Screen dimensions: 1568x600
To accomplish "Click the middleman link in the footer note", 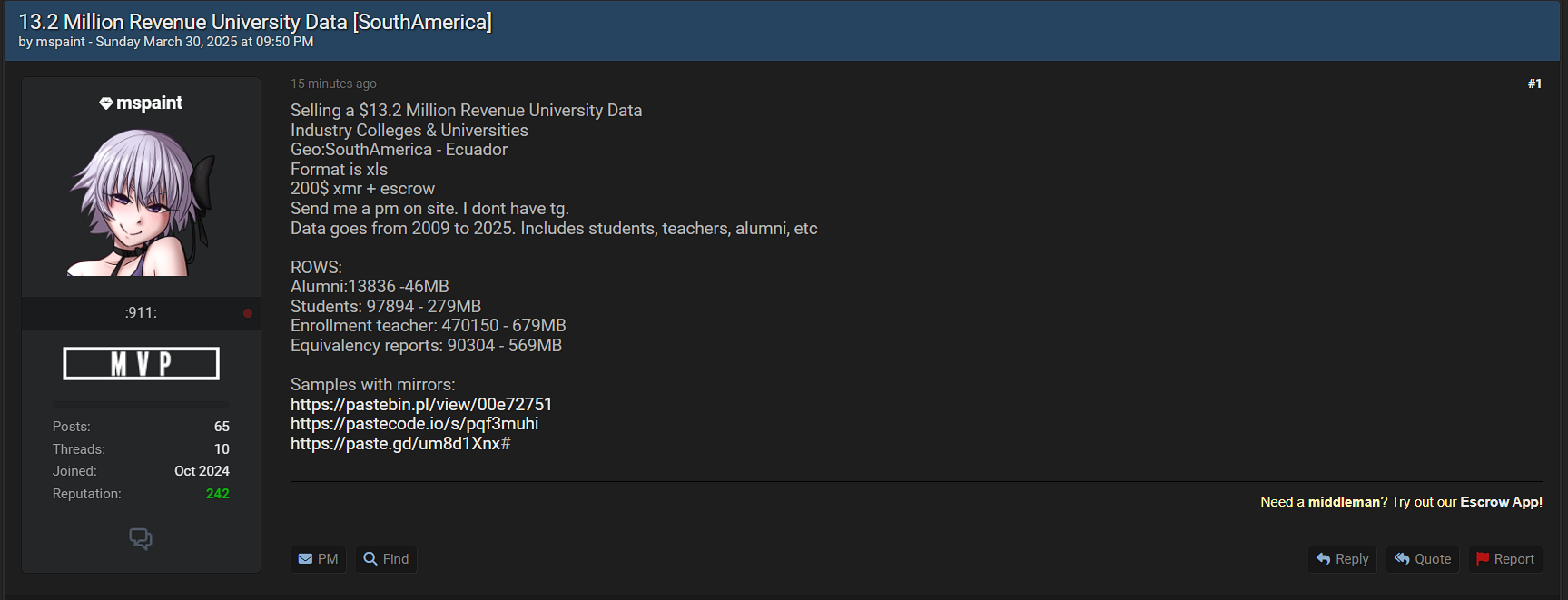I will click(x=1344, y=502).
